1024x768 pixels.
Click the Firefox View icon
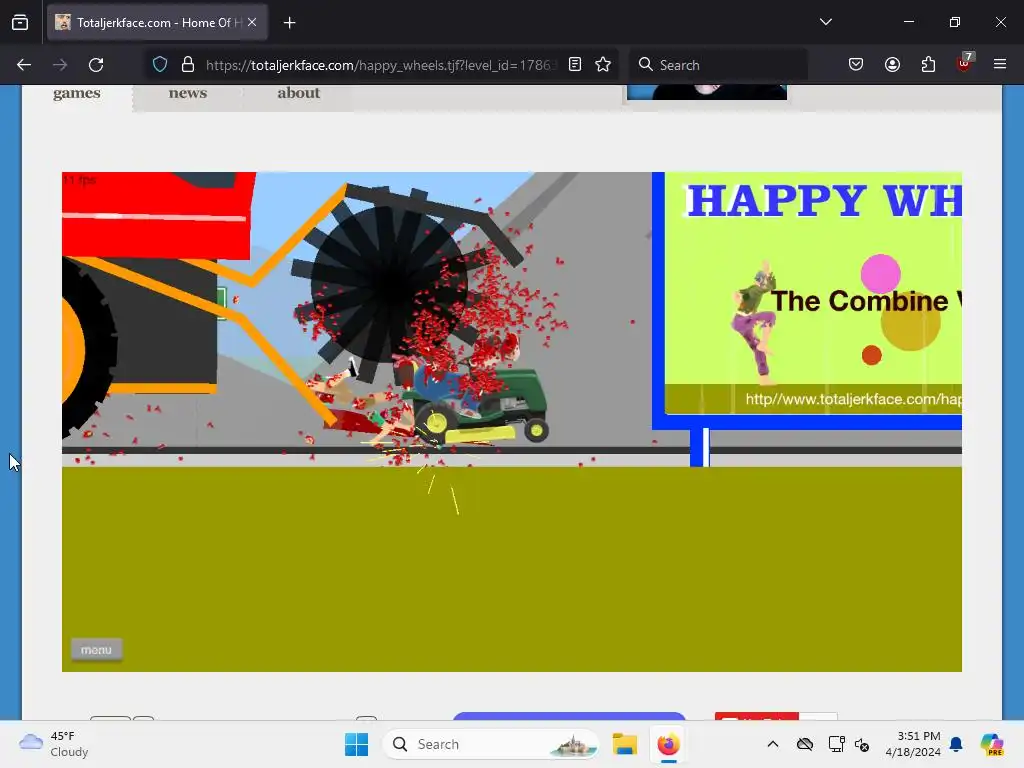(x=20, y=22)
